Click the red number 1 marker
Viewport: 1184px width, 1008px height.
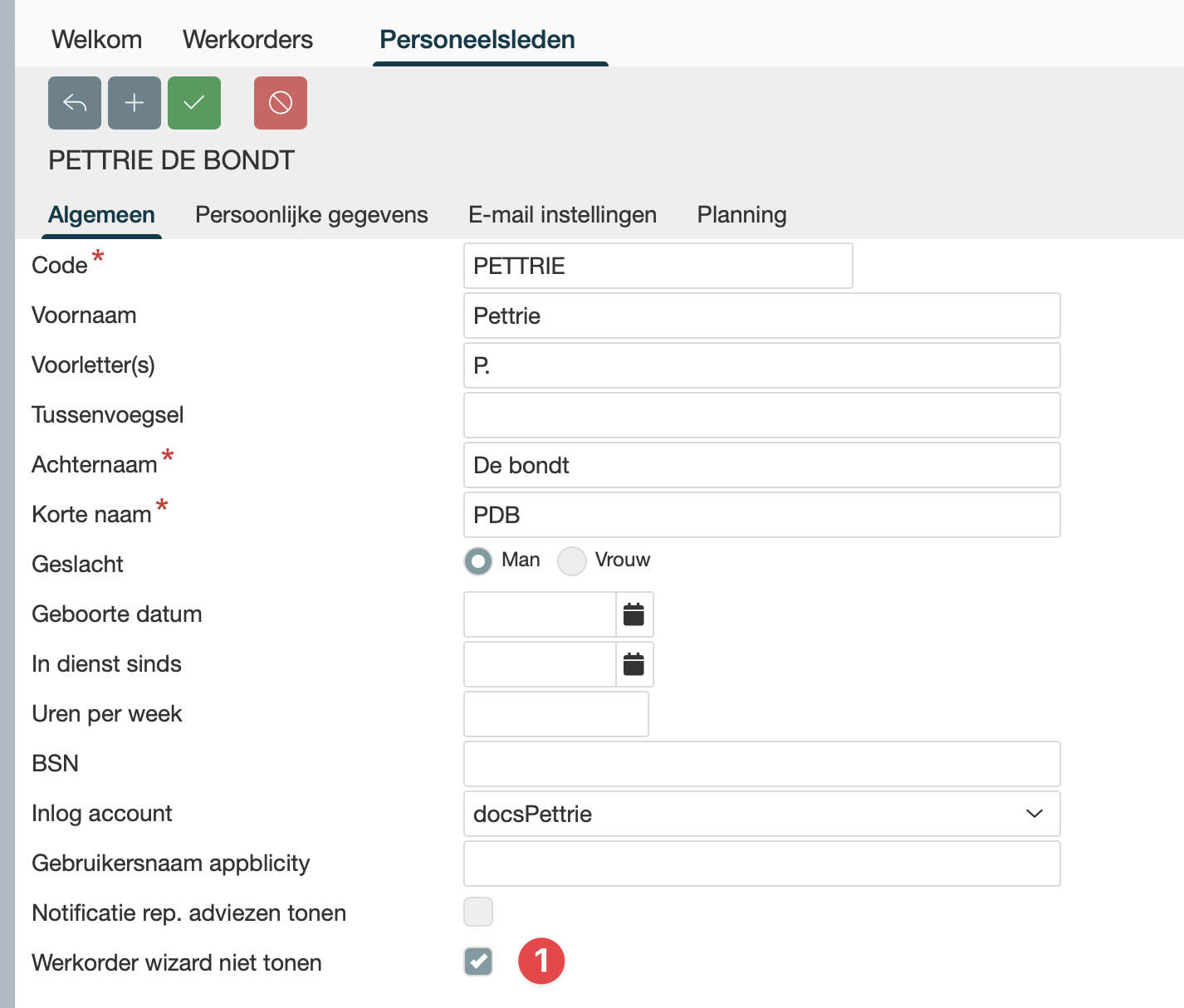tap(541, 961)
